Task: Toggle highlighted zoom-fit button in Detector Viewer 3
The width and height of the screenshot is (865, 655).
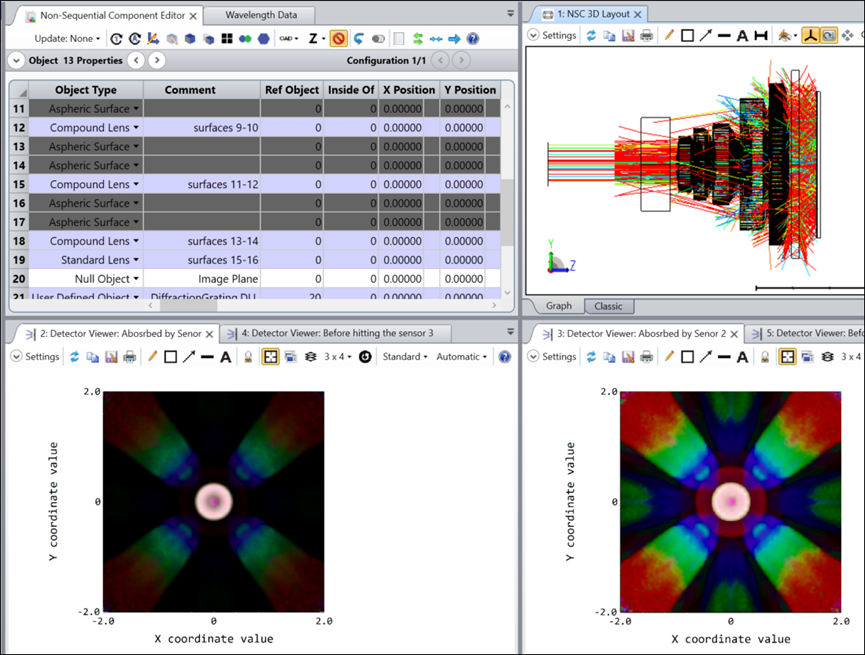Action: pyautogui.click(x=787, y=356)
